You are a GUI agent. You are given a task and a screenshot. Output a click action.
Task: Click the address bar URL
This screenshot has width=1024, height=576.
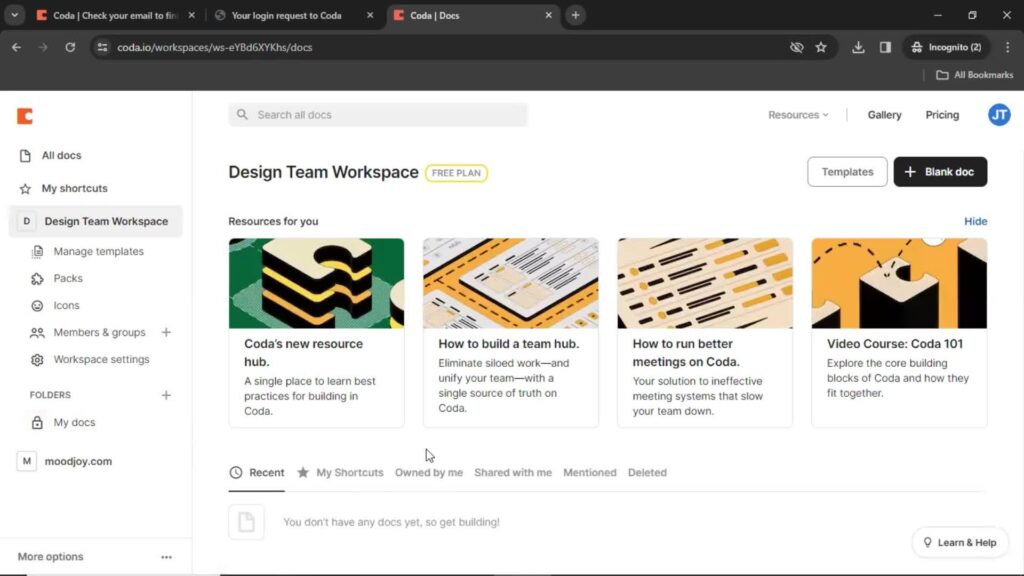(x=215, y=48)
